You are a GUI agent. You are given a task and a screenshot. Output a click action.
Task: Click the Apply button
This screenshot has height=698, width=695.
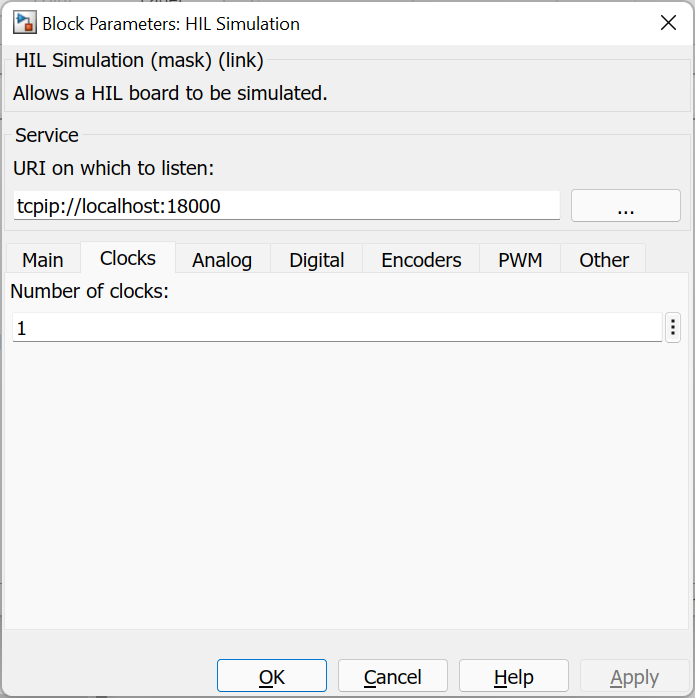(634, 677)
